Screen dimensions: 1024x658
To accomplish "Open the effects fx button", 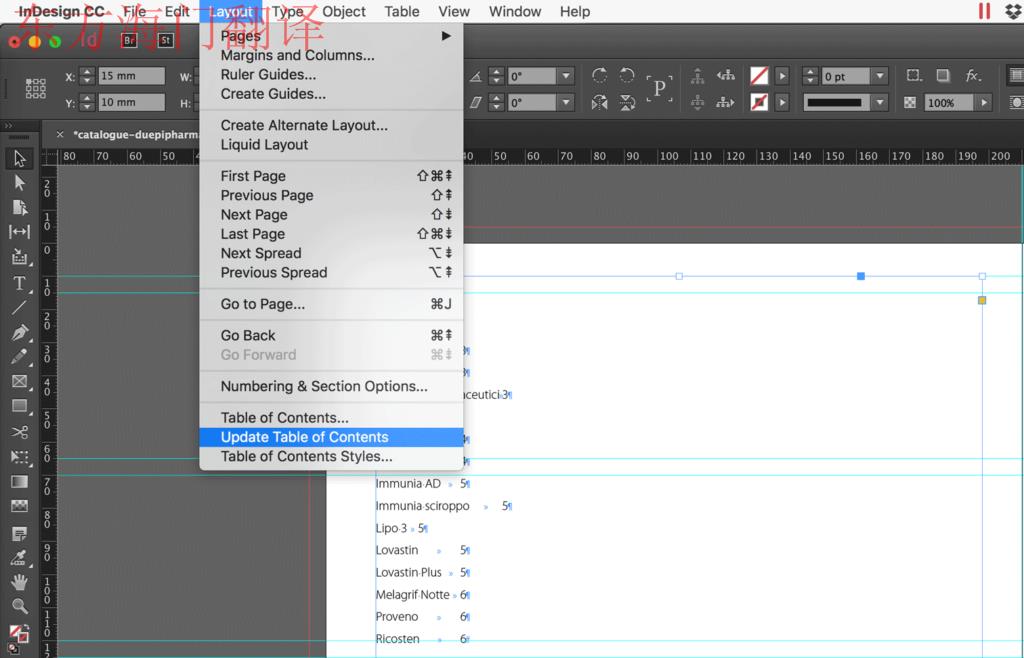I will point(973,76).
